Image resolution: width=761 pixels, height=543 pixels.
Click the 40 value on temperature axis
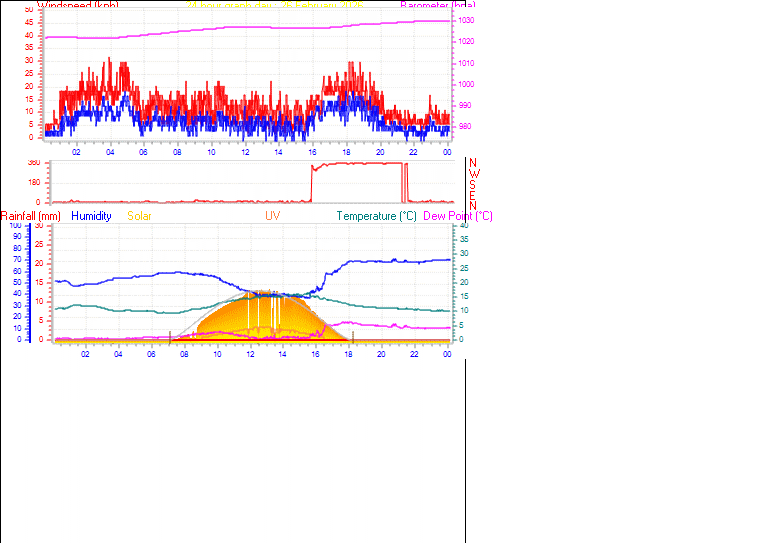460,226
